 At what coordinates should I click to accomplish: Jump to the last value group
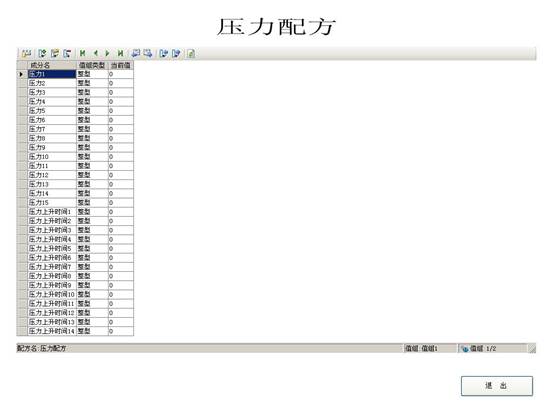point(121,54)
